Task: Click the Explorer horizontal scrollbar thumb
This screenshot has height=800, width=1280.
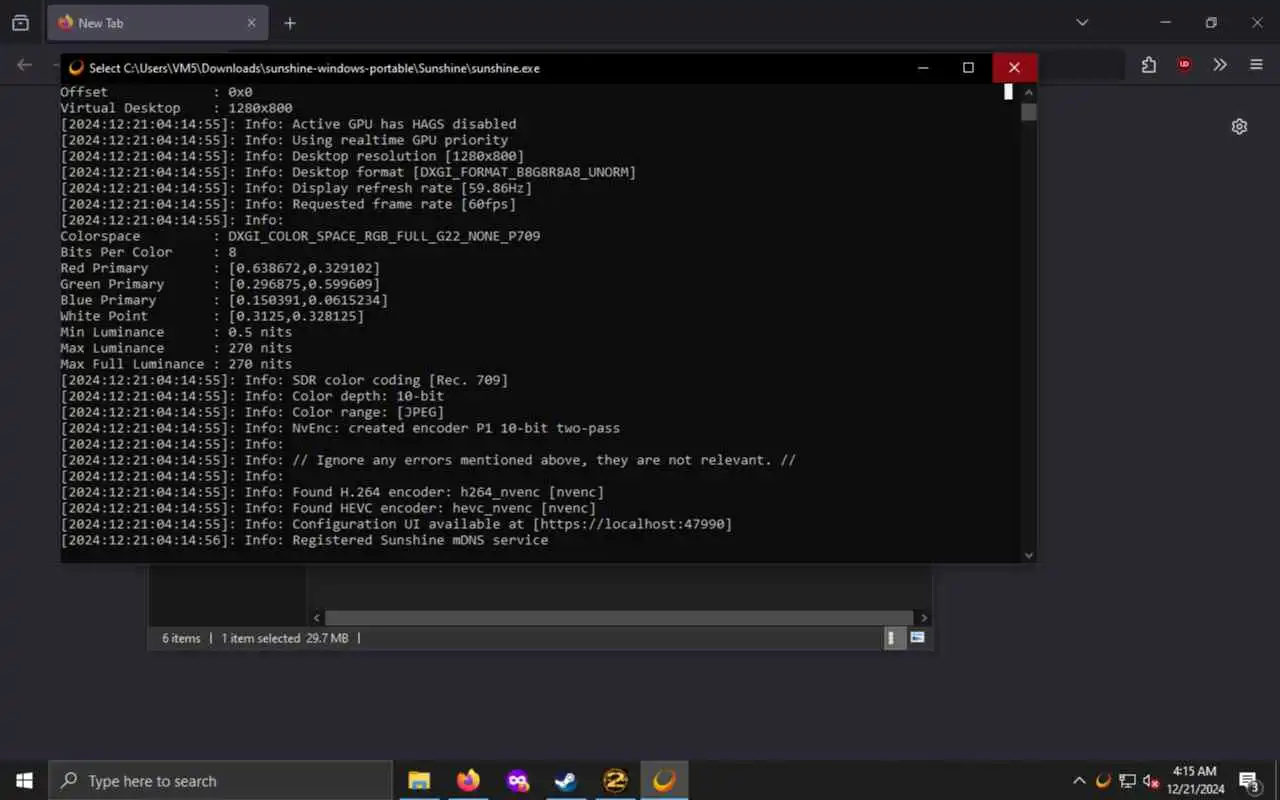Action: pos(619,618)
